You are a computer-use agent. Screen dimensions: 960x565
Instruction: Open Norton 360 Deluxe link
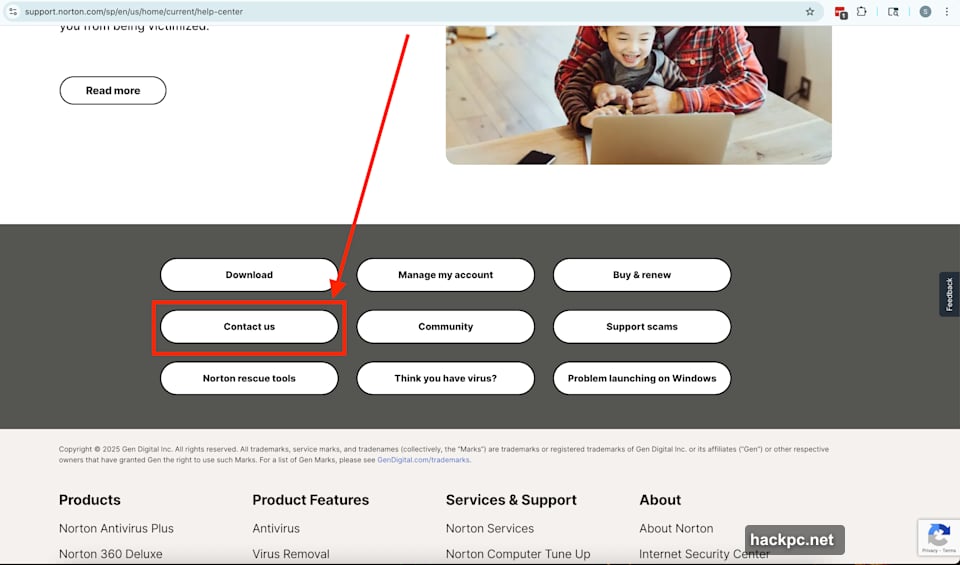[x=111, y=554]
